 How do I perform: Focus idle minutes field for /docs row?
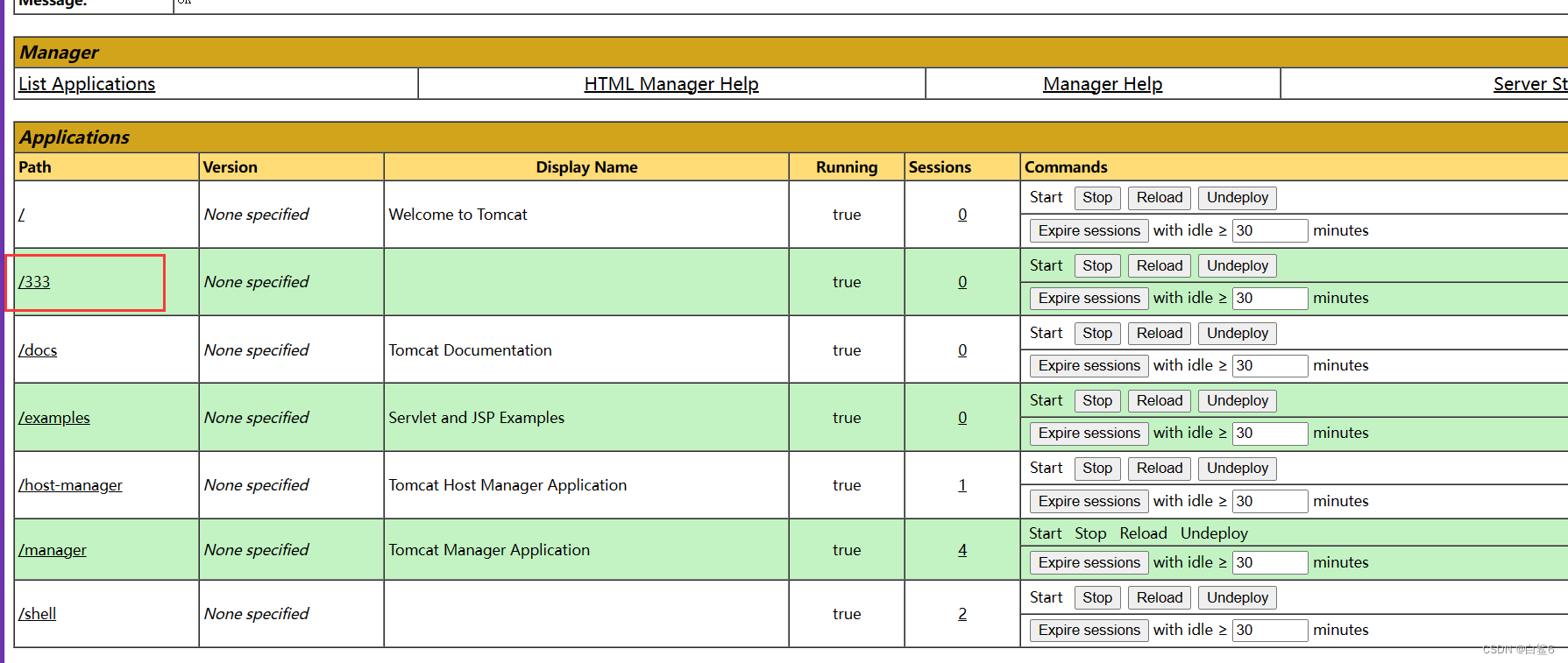1270,366
